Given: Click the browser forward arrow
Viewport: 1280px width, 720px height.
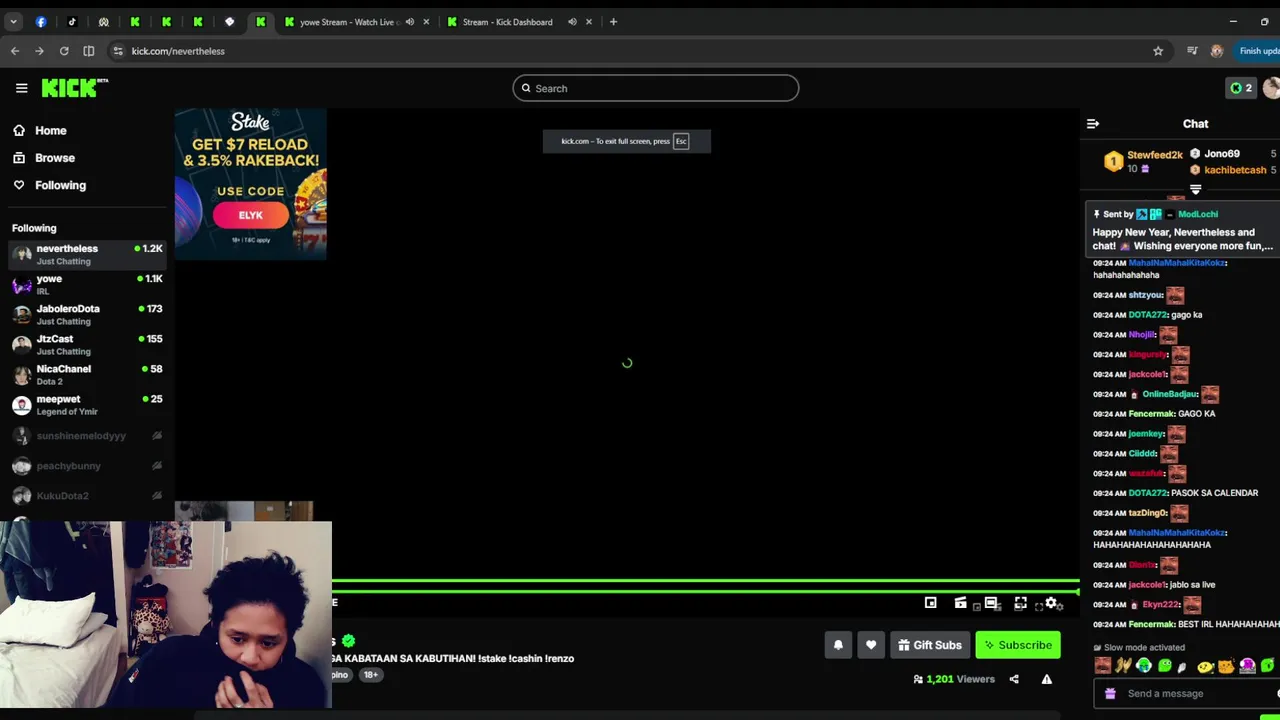Looking at the screenshot, I should point(39,51).
